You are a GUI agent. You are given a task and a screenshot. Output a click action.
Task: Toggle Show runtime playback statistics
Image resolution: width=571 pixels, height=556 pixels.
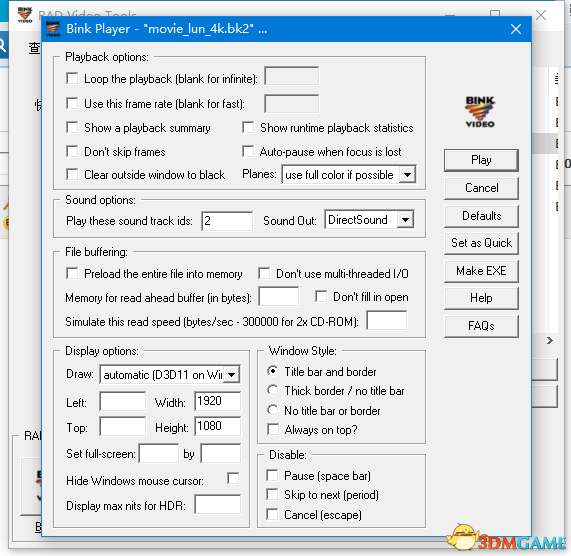(248, 127)
